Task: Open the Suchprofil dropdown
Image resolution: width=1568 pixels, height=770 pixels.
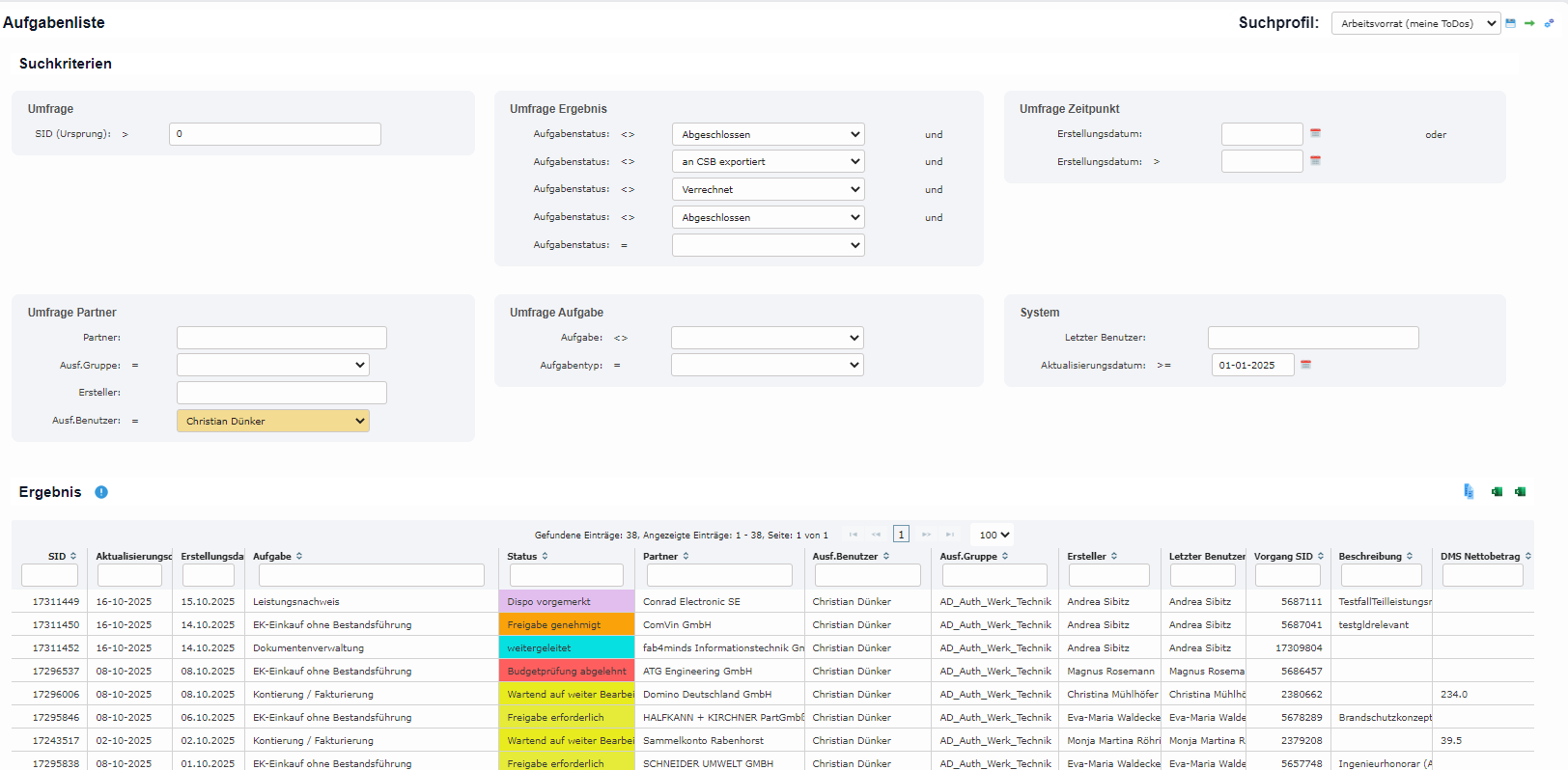Action: 1415,23
